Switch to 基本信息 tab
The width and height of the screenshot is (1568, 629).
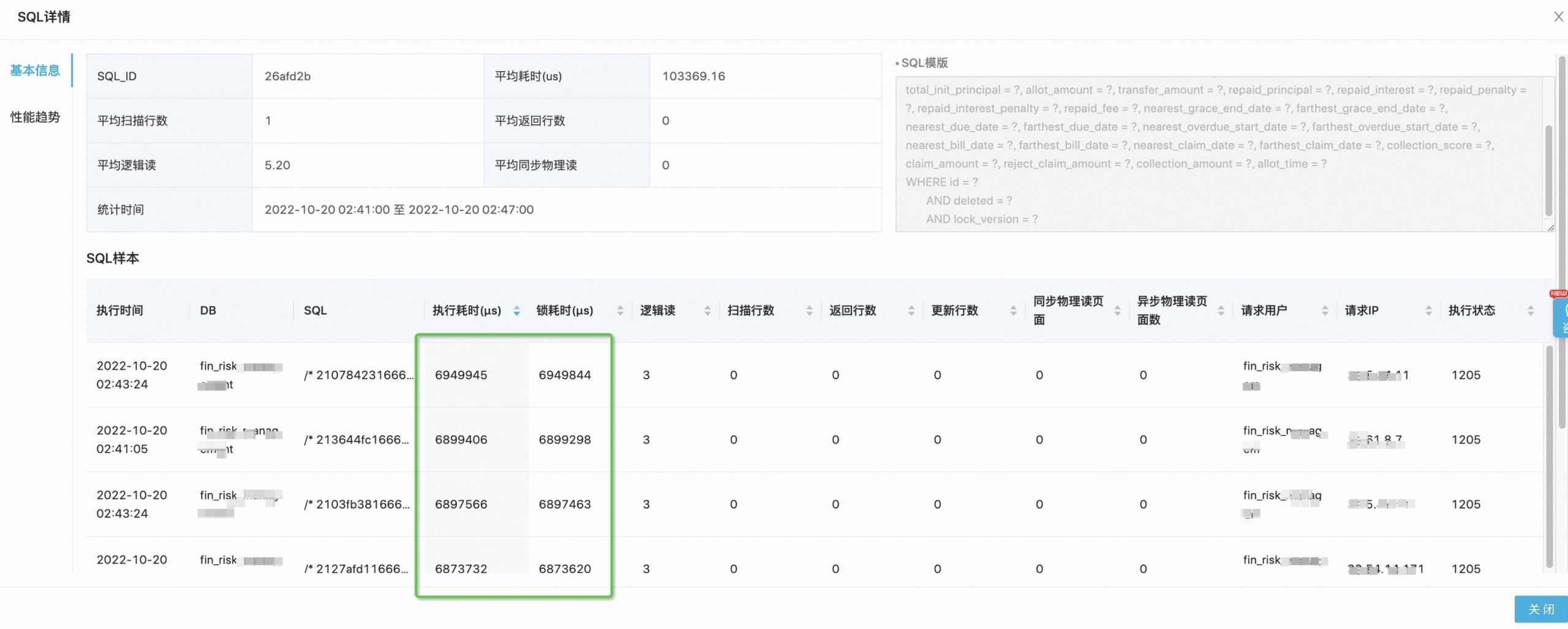click(x=35, y=70)
